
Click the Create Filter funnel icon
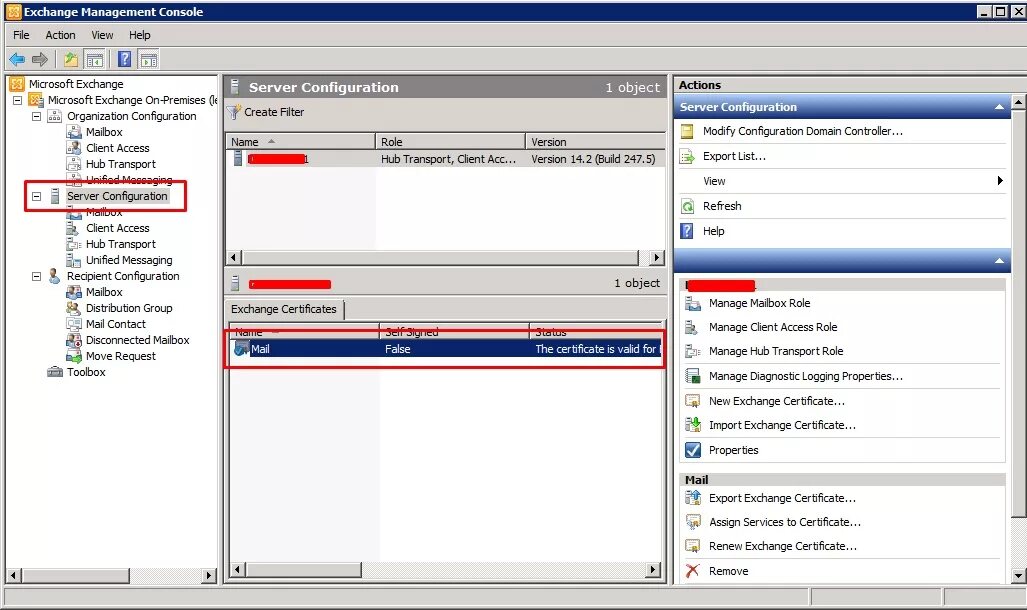point(234,113)
